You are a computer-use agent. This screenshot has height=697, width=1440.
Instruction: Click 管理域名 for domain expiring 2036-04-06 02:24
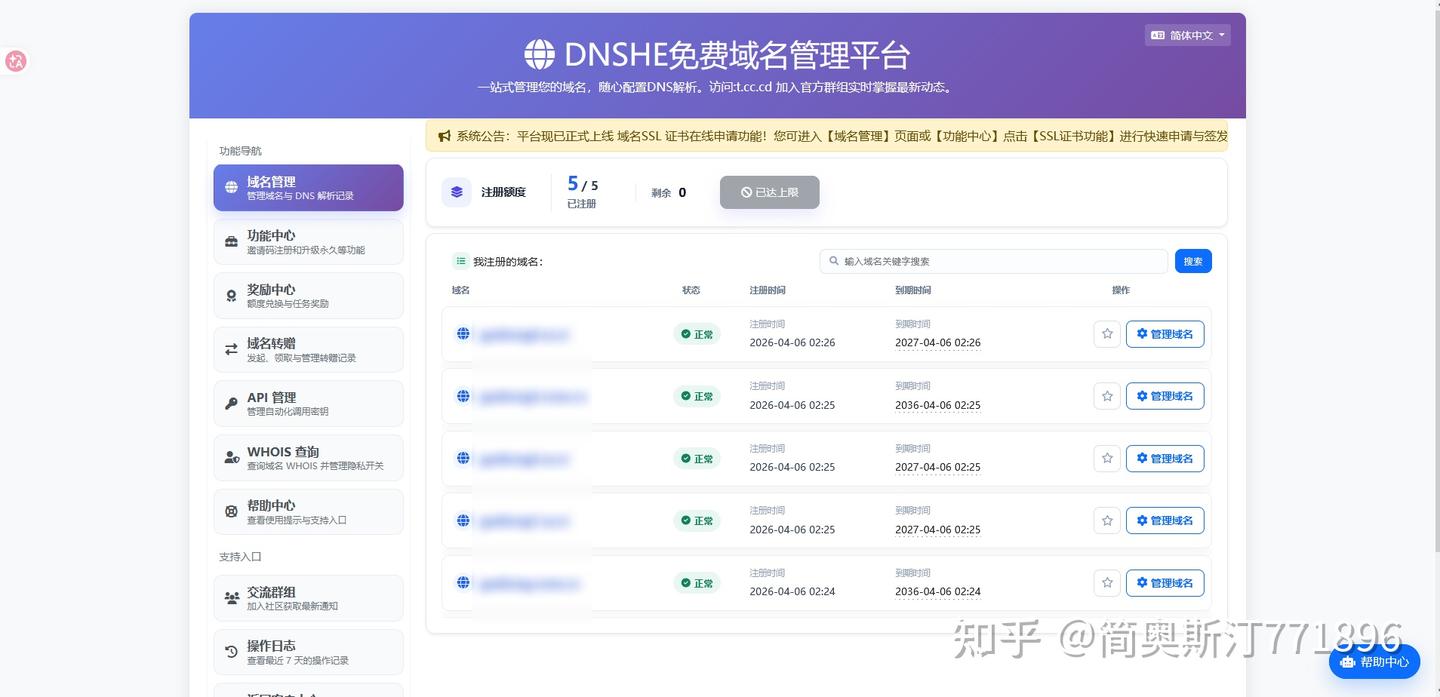point(1165,583)
